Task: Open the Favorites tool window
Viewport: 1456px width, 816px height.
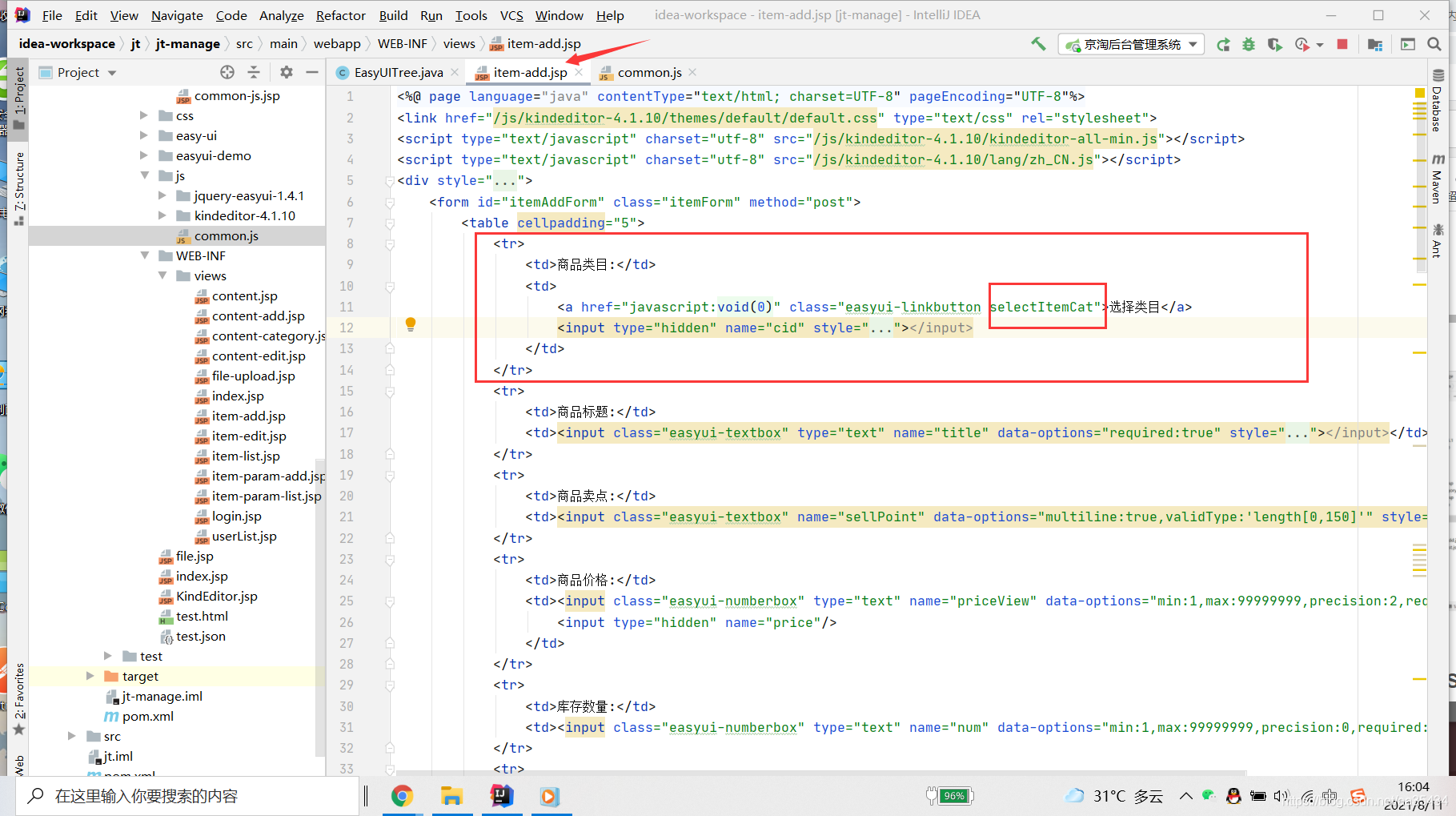Action: coord(19,698)
